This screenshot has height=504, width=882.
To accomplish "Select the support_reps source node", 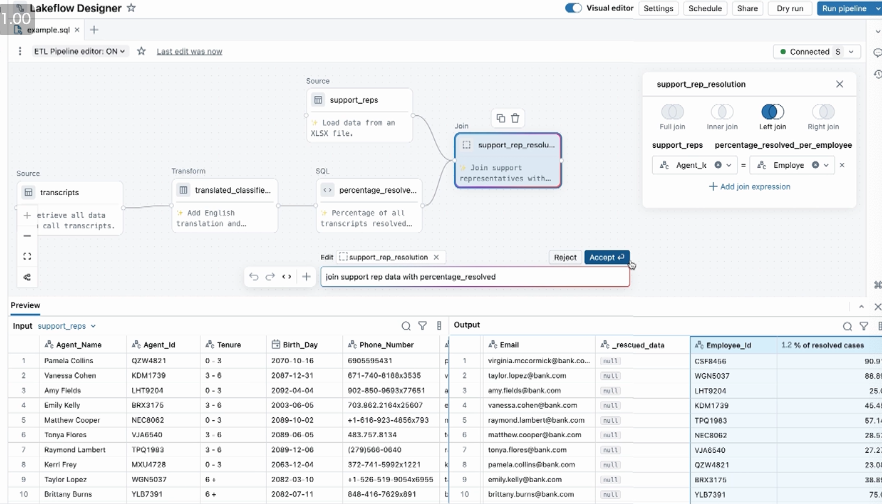I will (x=359, y=115).
